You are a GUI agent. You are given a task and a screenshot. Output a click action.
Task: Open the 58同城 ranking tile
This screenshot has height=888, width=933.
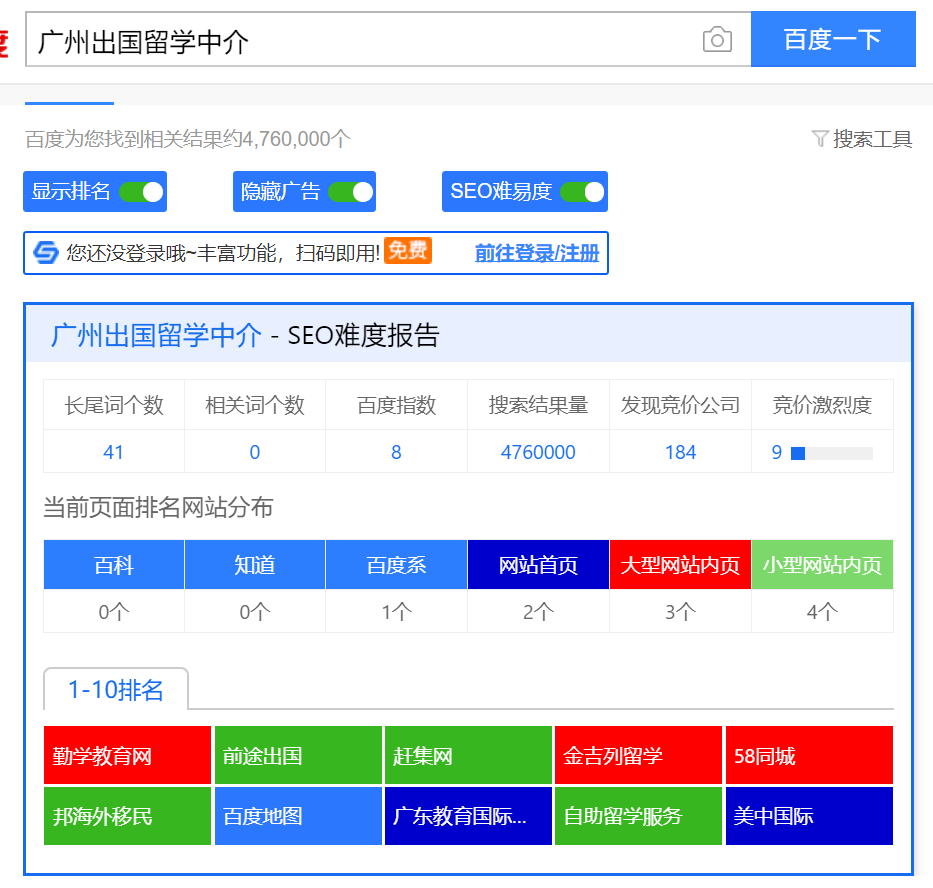click(809, 756)
